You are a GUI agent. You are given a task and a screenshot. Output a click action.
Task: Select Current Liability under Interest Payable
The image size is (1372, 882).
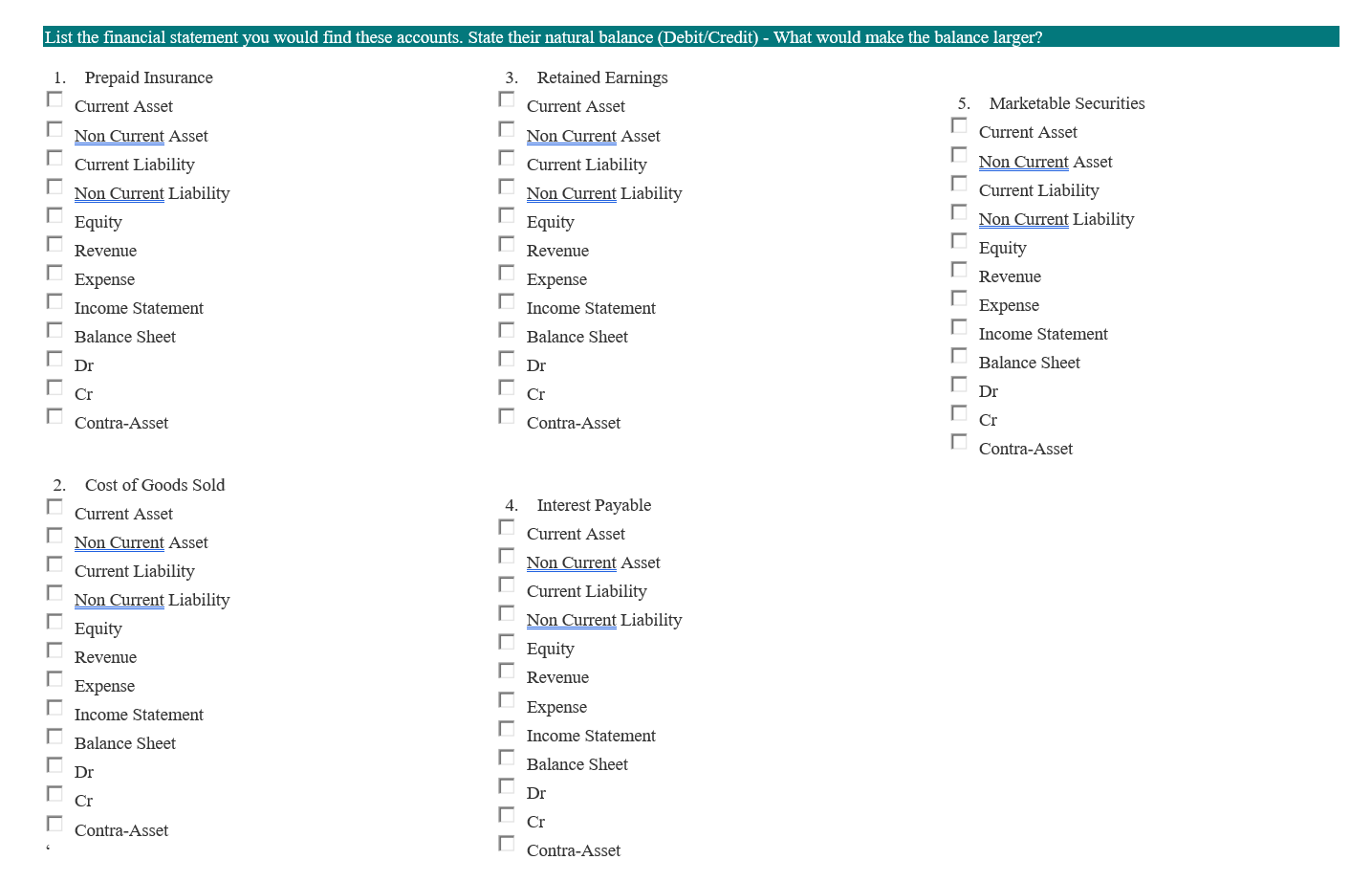click(x=506, y=584)
